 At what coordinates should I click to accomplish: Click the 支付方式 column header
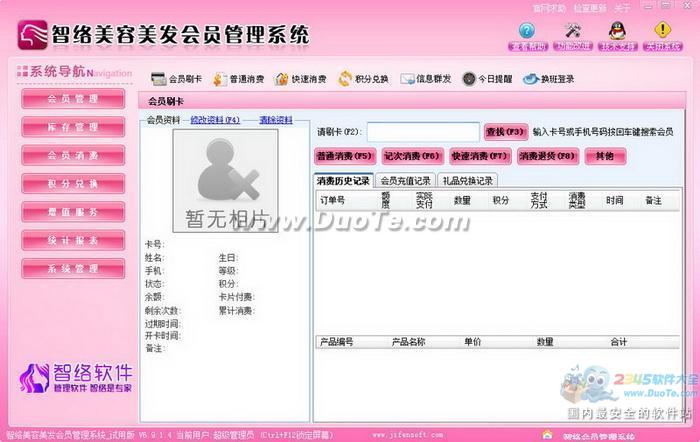click(x=539, y=200)
